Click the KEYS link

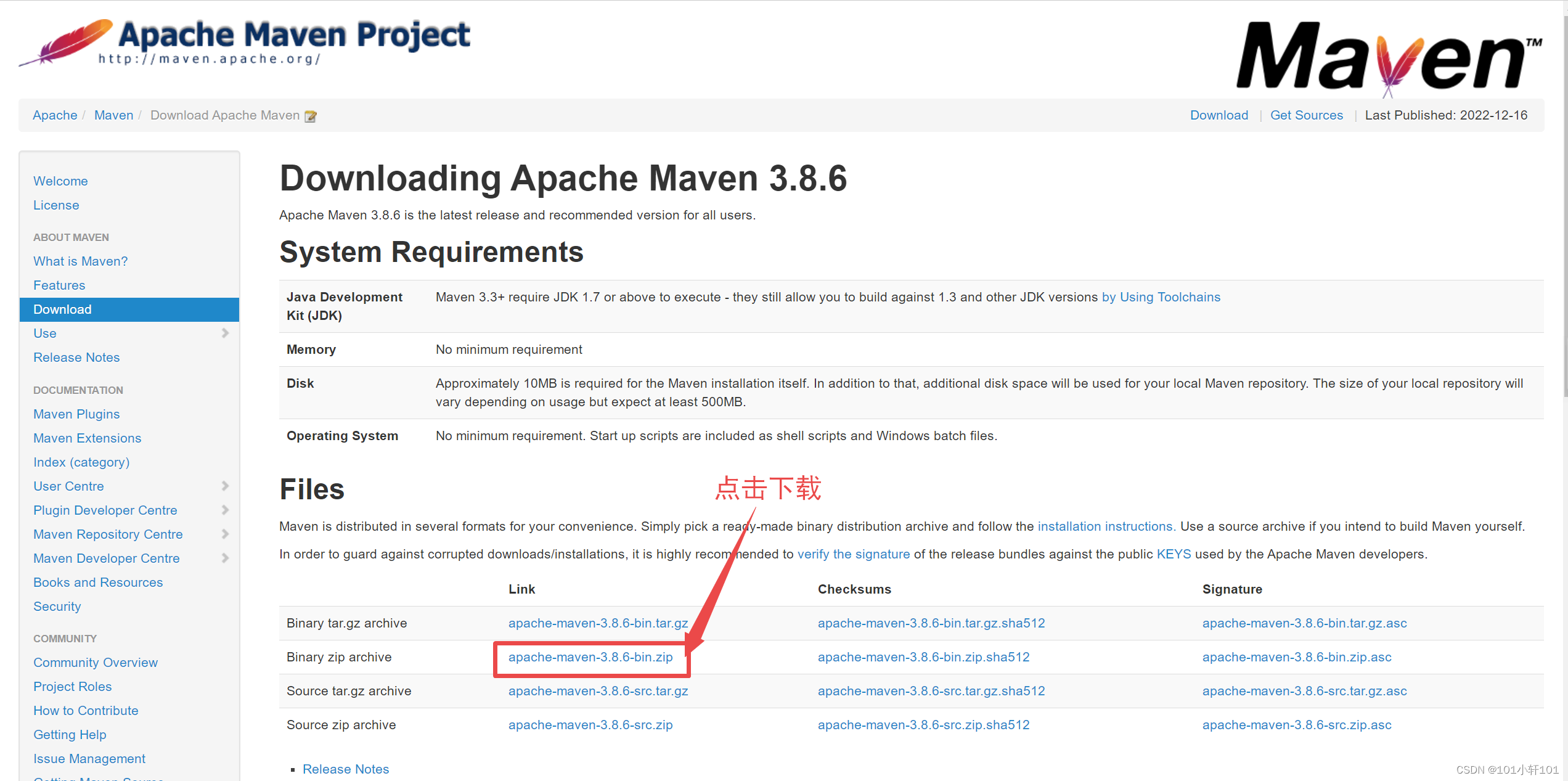pos(1174,554)
